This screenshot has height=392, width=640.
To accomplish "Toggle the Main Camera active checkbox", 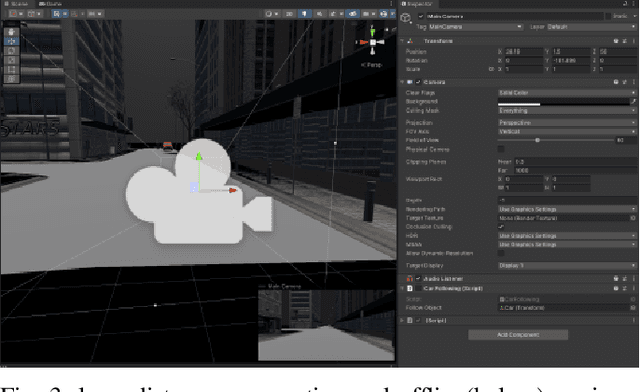I will (421, 16).
